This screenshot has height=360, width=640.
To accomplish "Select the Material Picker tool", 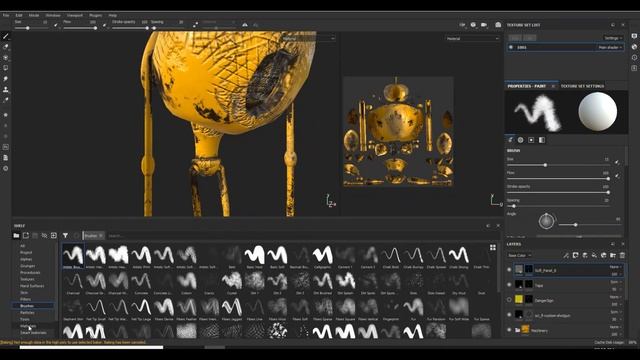I will [x=6, y=100].
